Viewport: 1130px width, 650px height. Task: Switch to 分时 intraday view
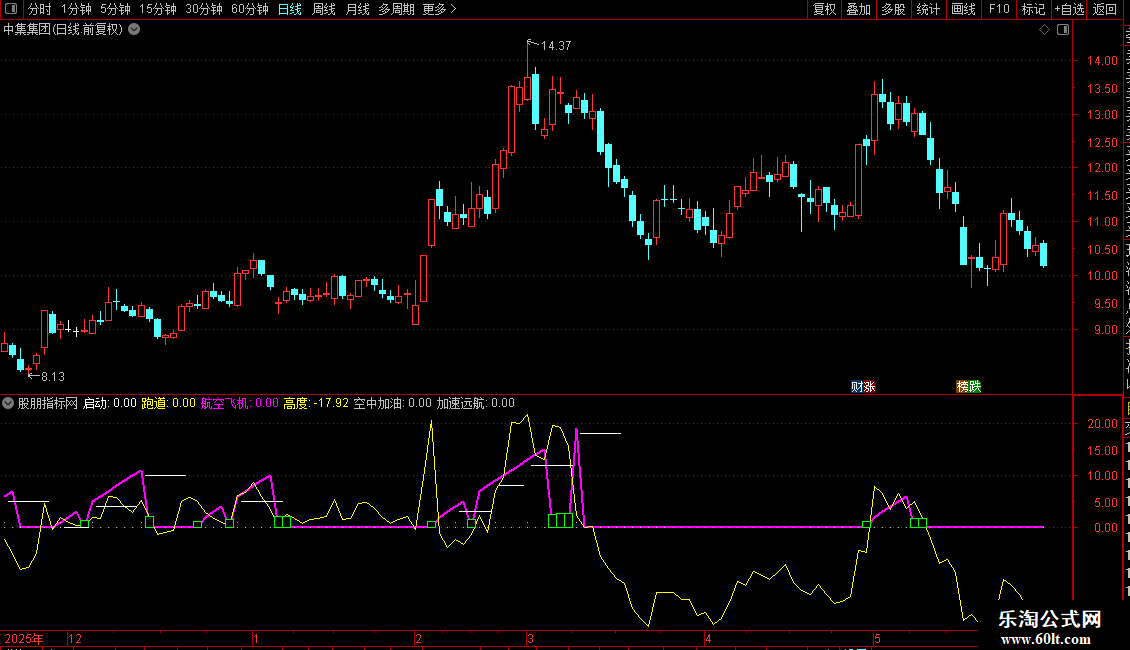click(40, 9)
